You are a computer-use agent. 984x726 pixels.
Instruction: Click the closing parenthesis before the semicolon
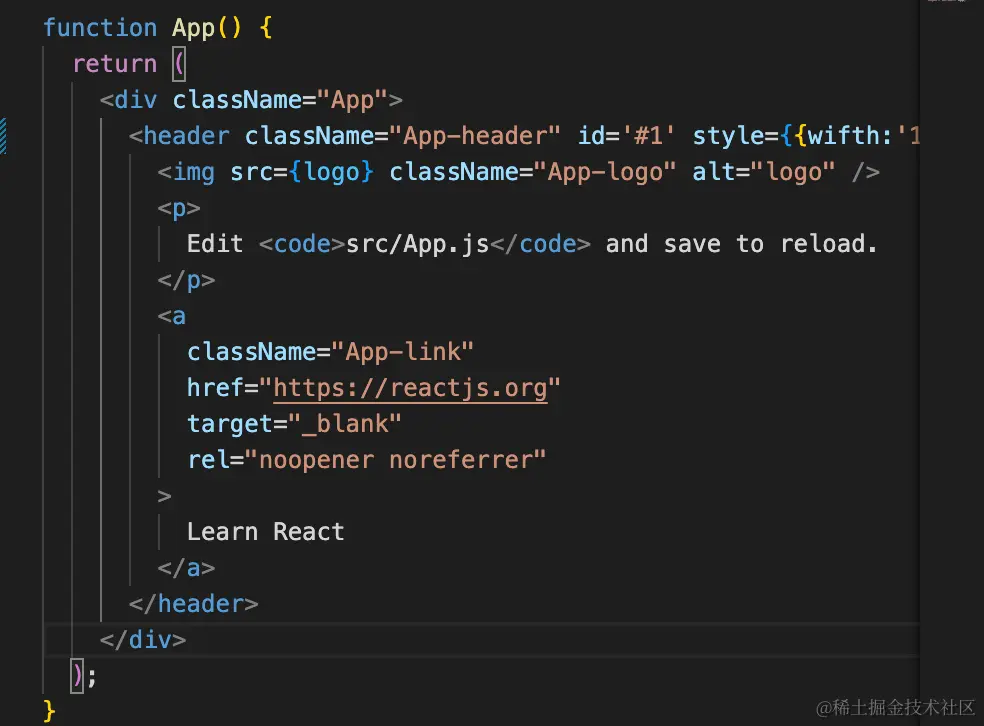[x=77, y=676]
